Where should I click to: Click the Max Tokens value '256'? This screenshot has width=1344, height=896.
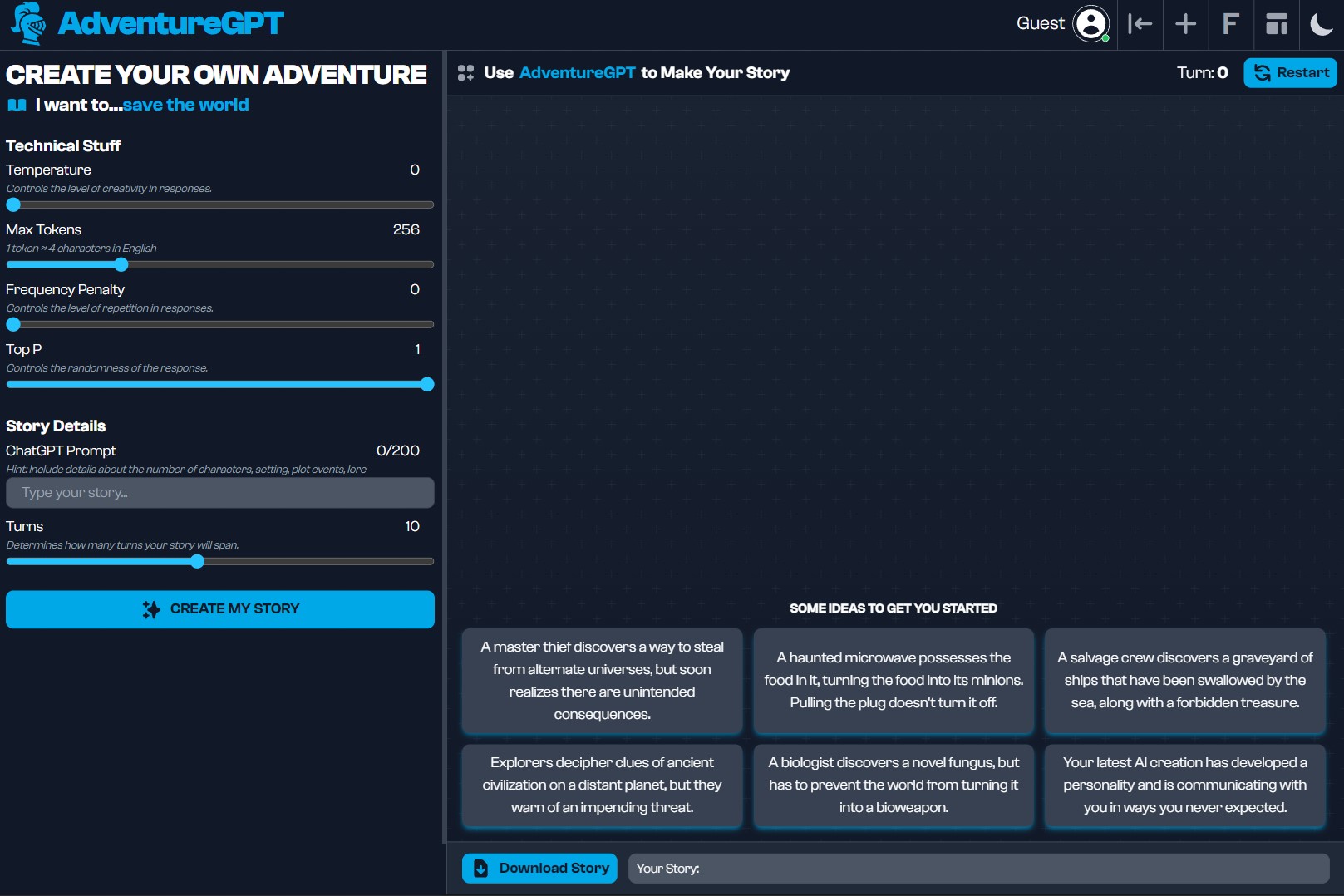coord(406,229)
